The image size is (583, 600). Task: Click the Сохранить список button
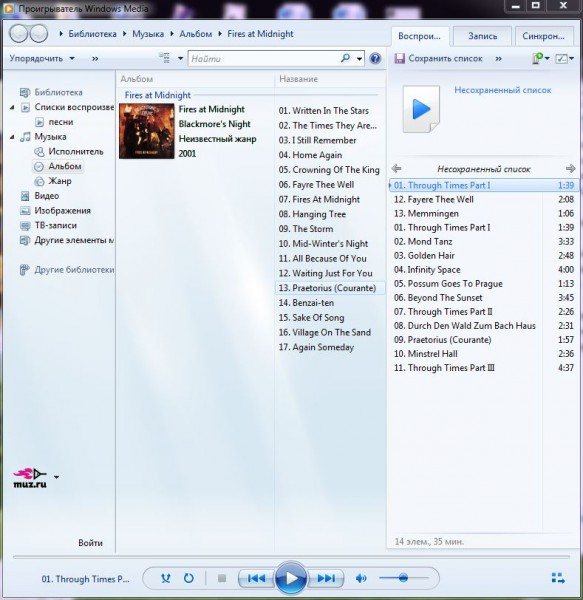point(438,59)
